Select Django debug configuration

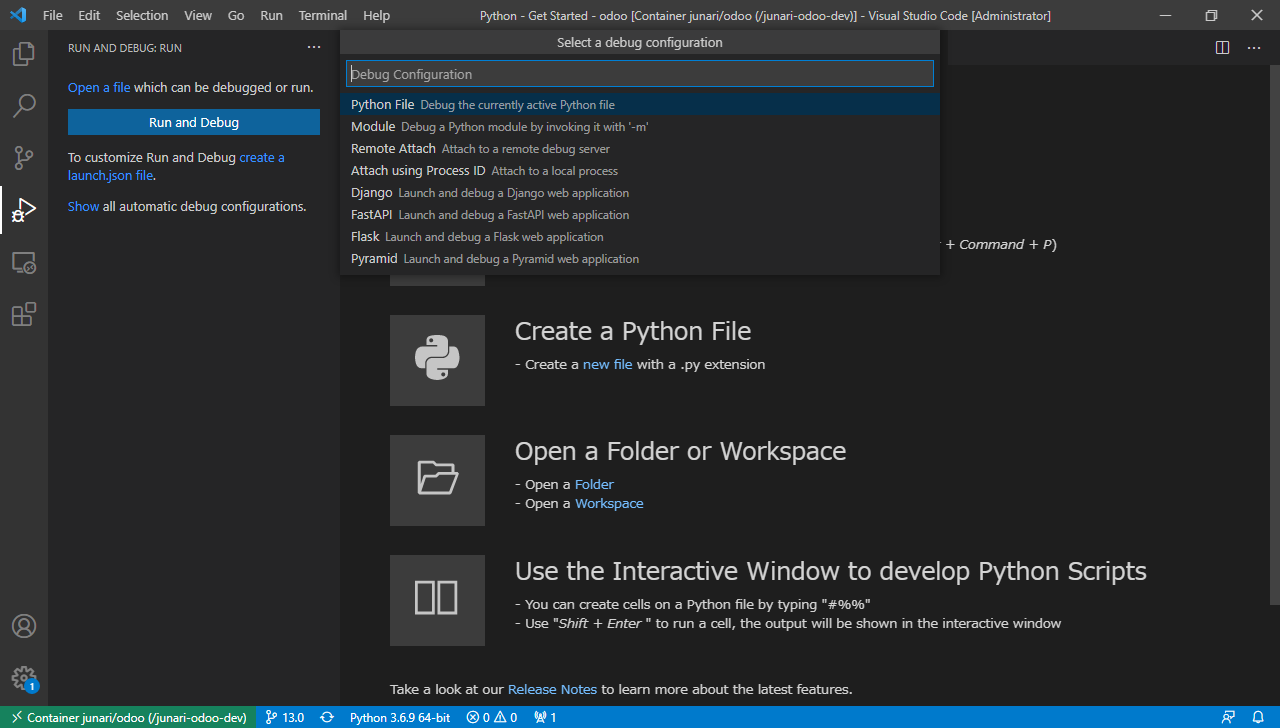coord(640,192)
